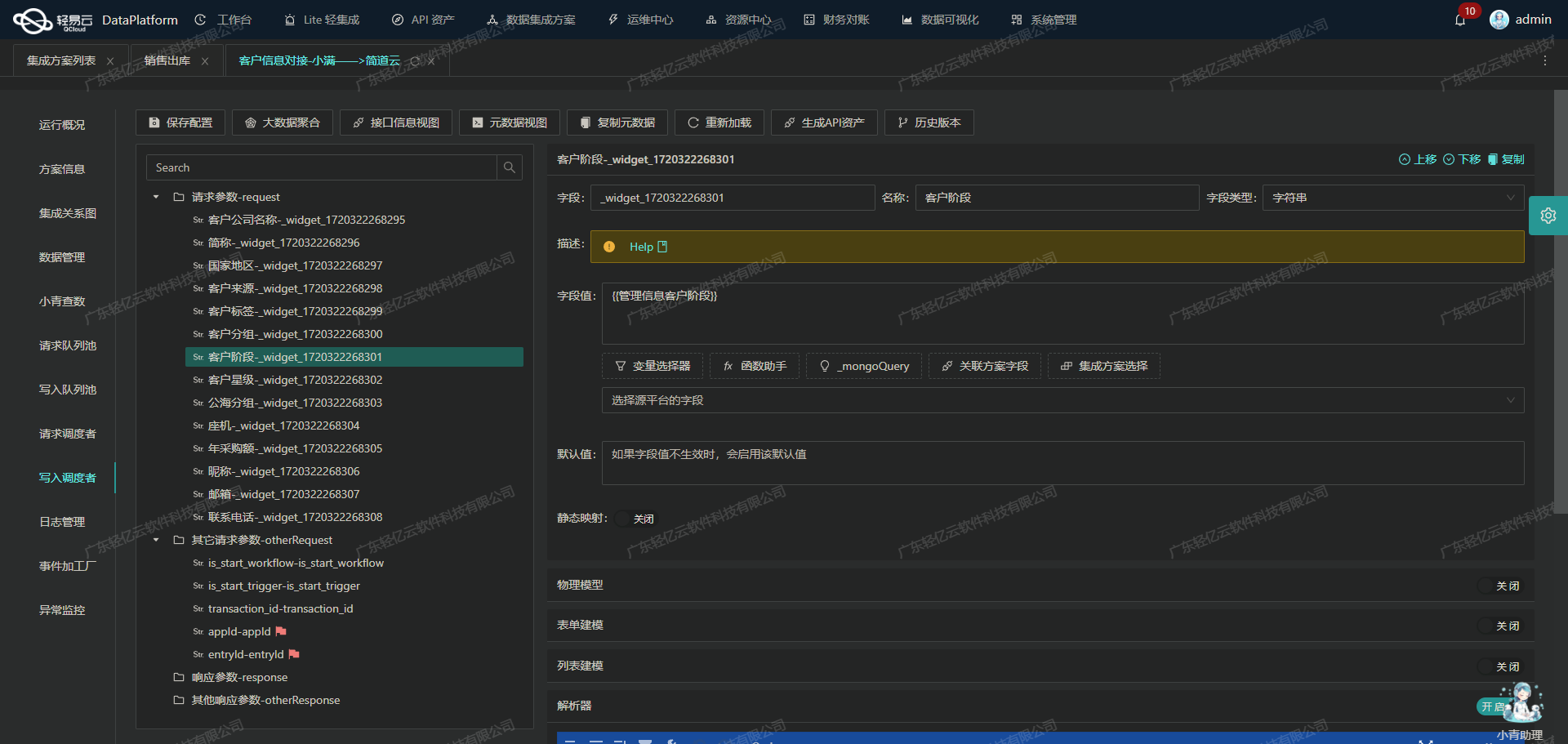This screenshot has width=1568, height=744.
Task: Open the notification bell with badge 10
Action: [x=1461, y=19]
